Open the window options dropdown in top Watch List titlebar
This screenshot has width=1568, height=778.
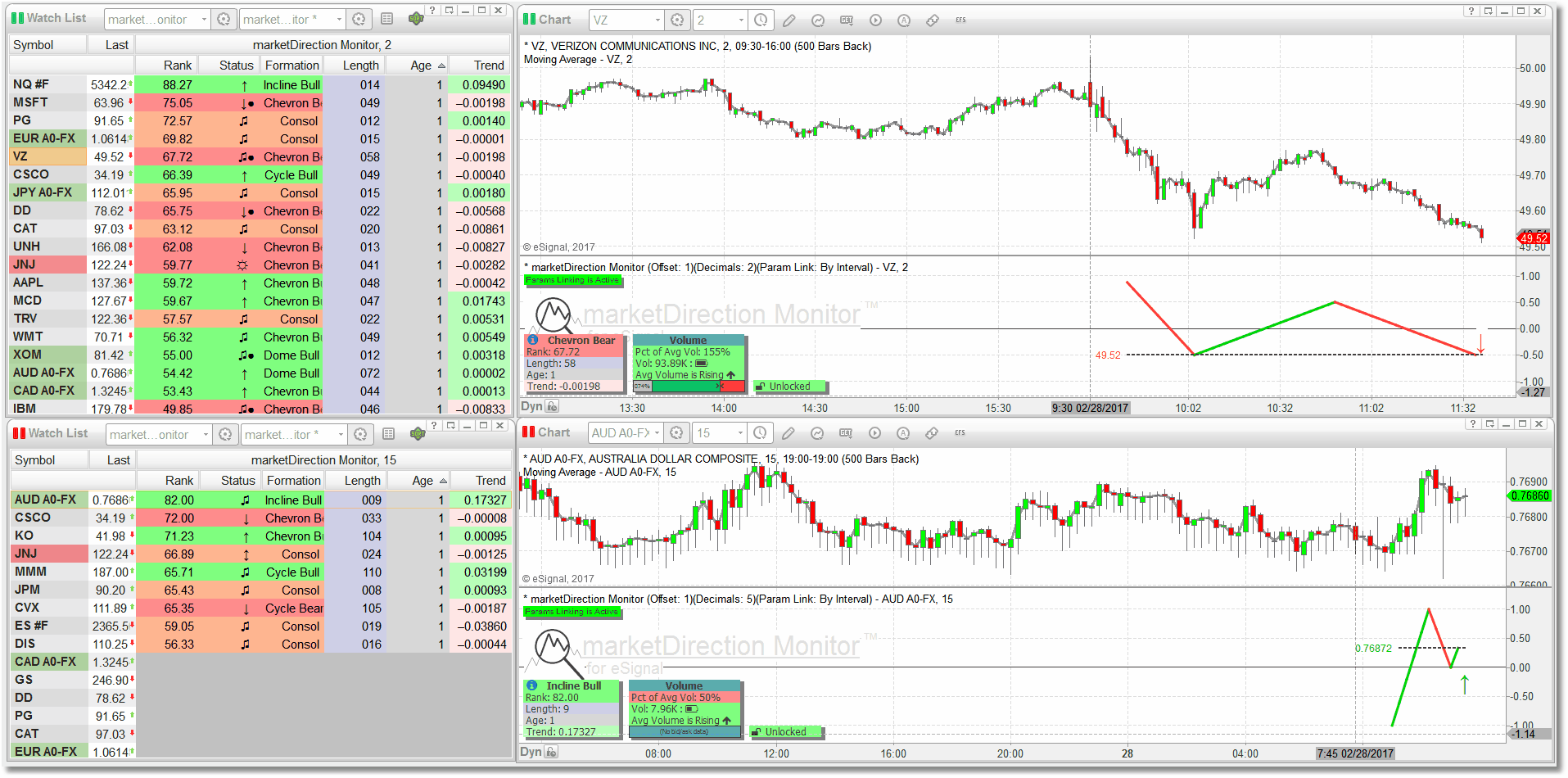[450, 11]
